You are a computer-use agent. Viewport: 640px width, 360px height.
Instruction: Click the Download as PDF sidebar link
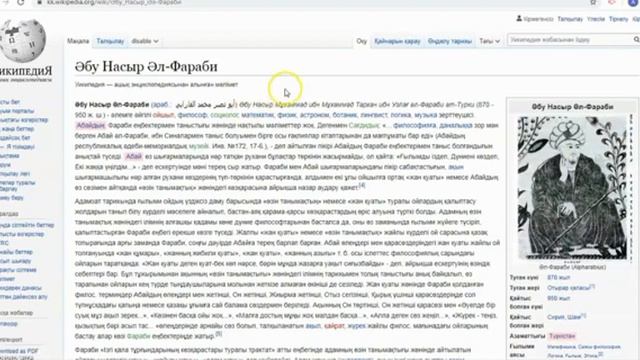(x=19, y=351)
